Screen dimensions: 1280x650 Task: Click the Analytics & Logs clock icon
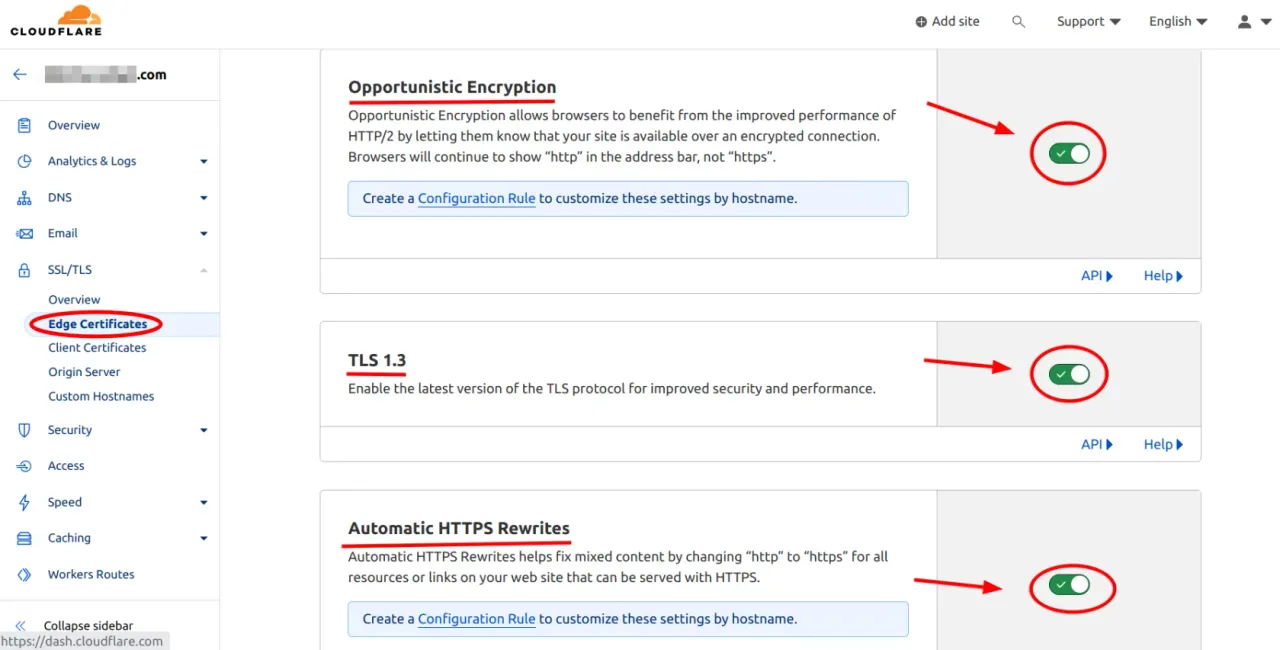point(25,161)
